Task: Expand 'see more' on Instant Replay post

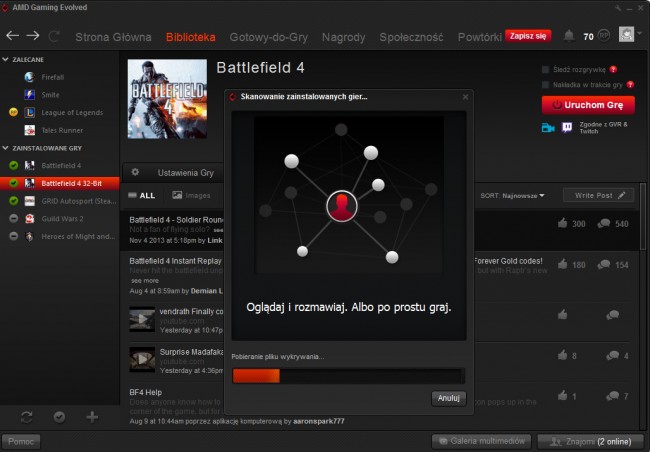Action: [145, 281]
